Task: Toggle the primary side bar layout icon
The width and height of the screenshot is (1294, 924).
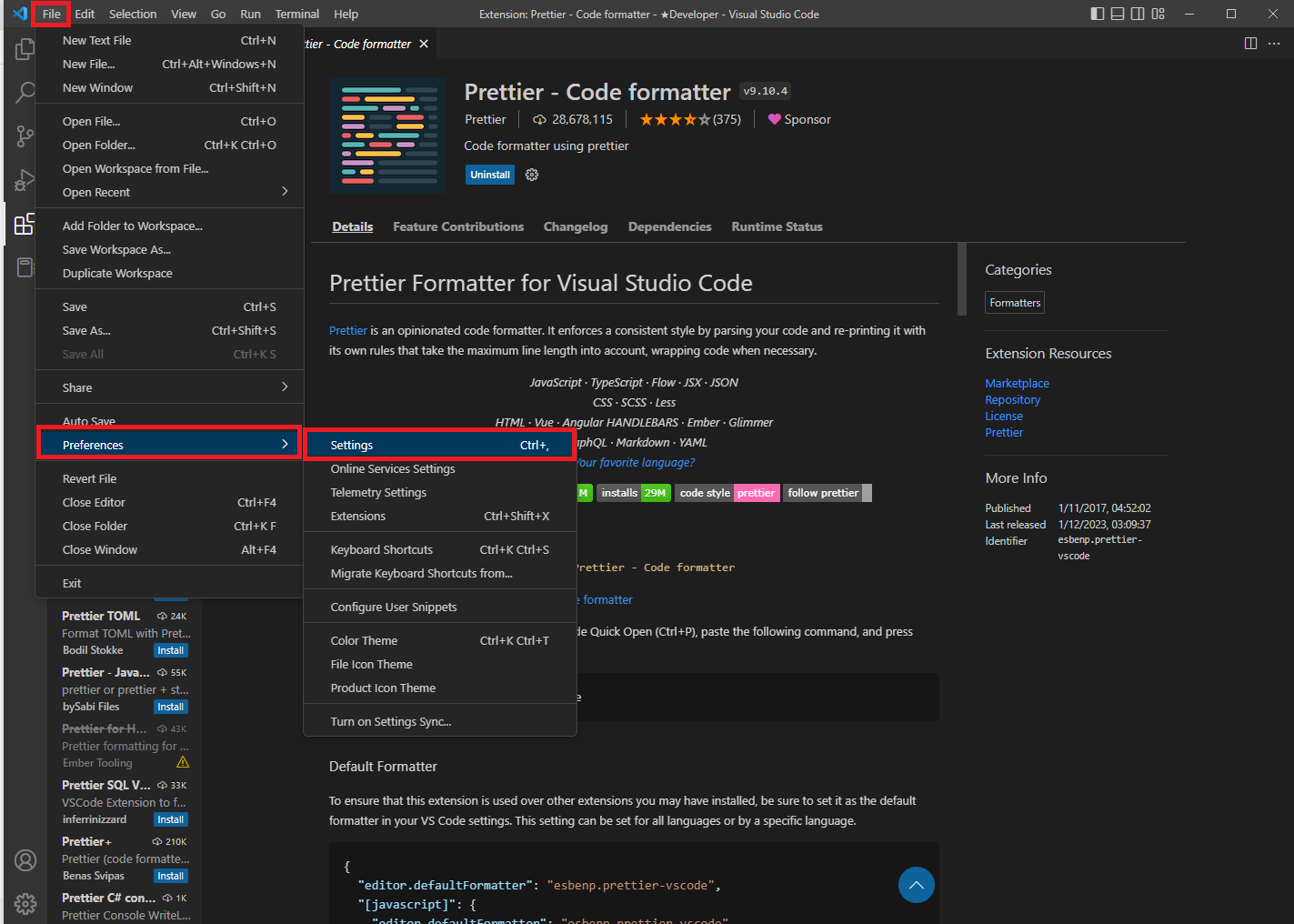Action: [1098, 14]
